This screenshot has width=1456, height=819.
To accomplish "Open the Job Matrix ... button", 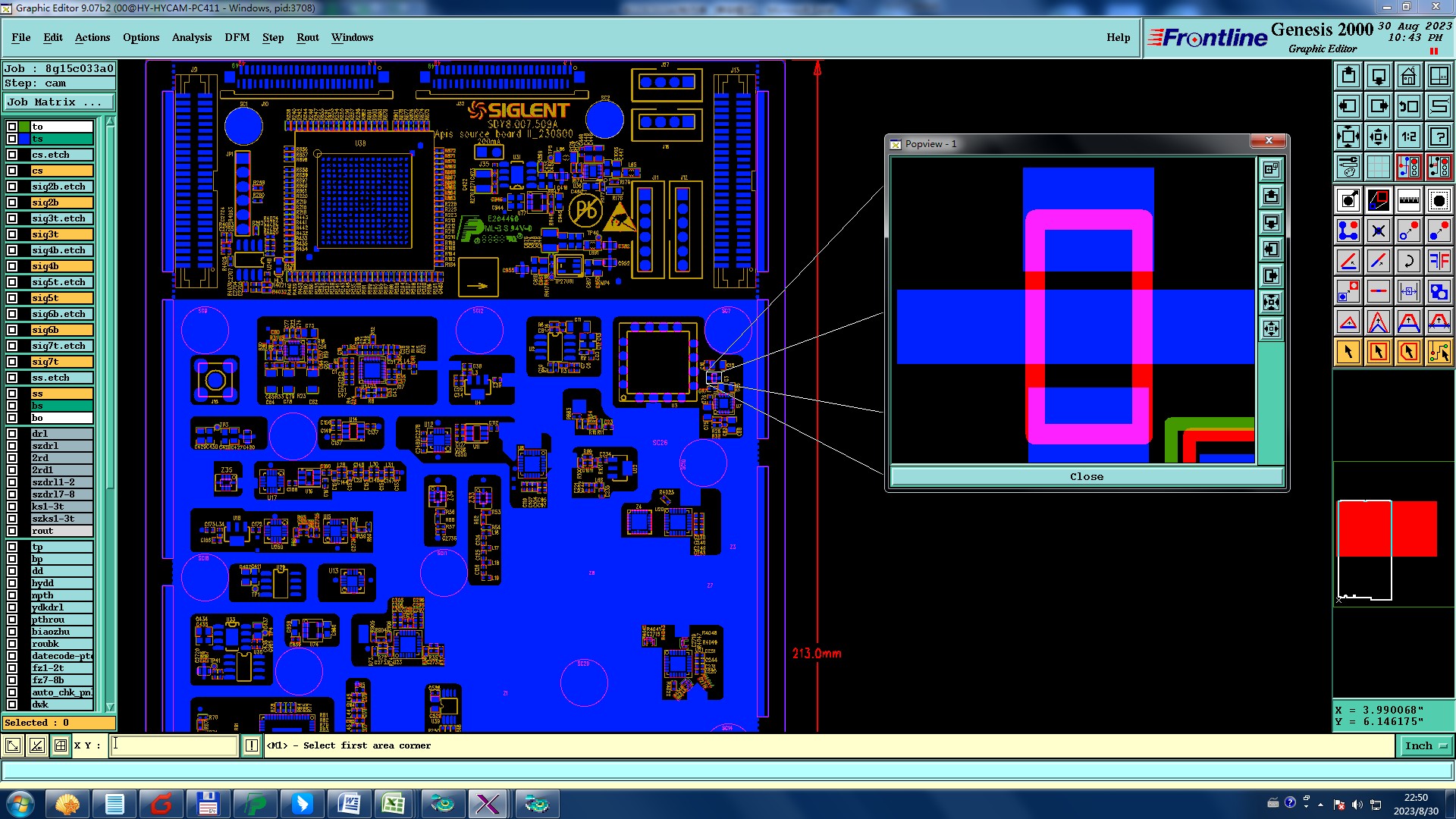I will [58, 102].
